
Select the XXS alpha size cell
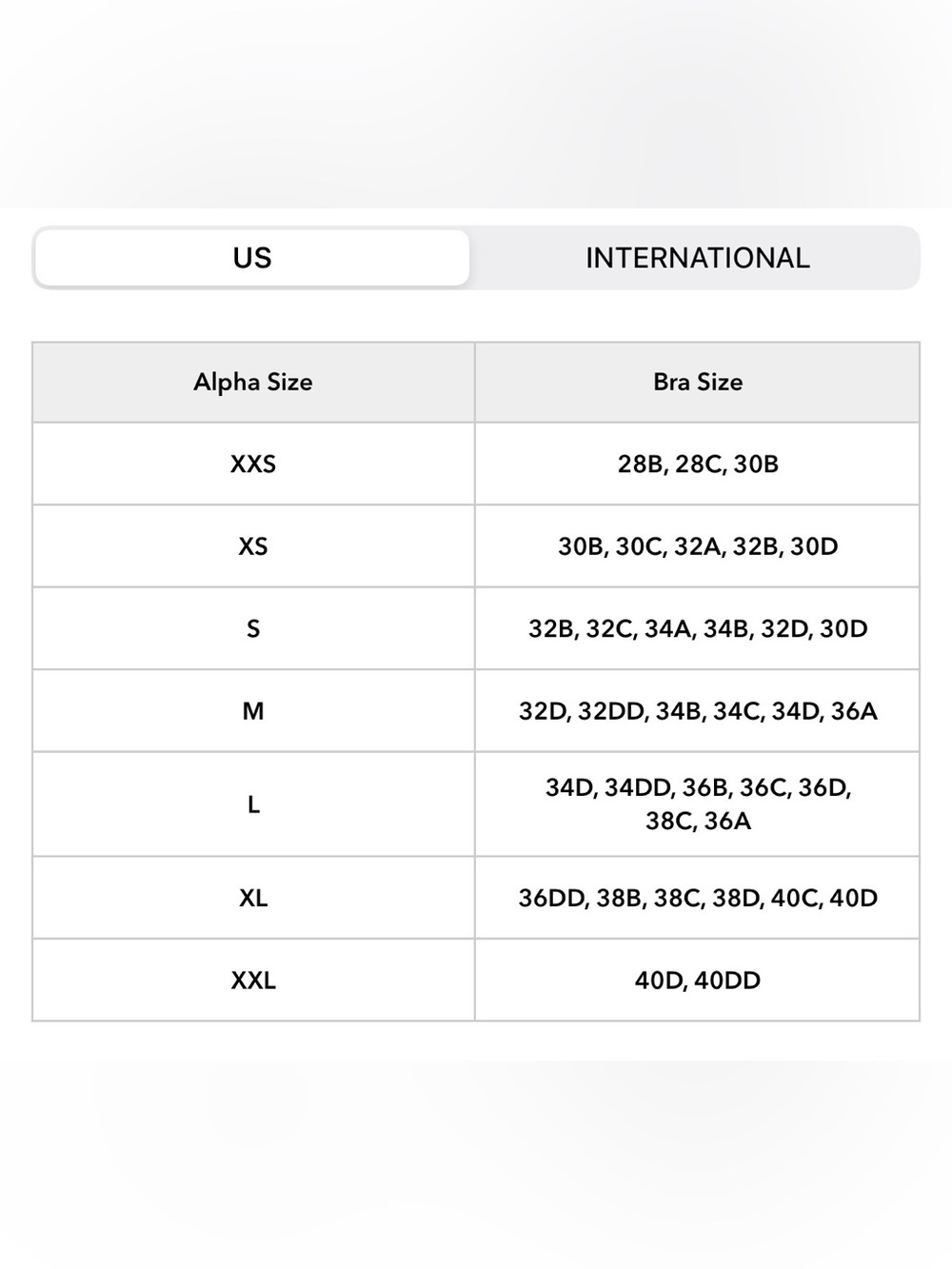253,464
